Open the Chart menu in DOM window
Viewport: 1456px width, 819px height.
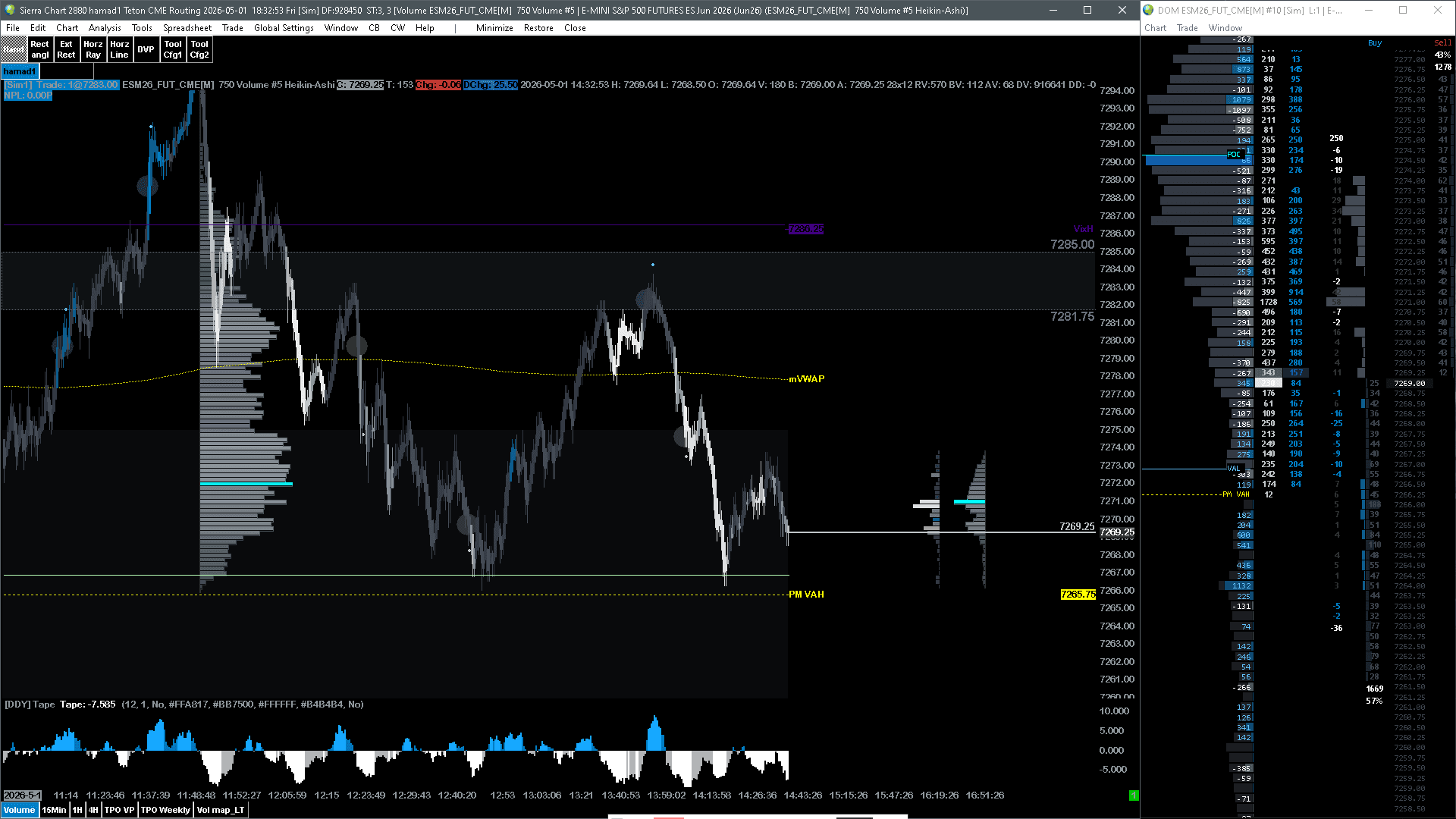pos(1155,28)
